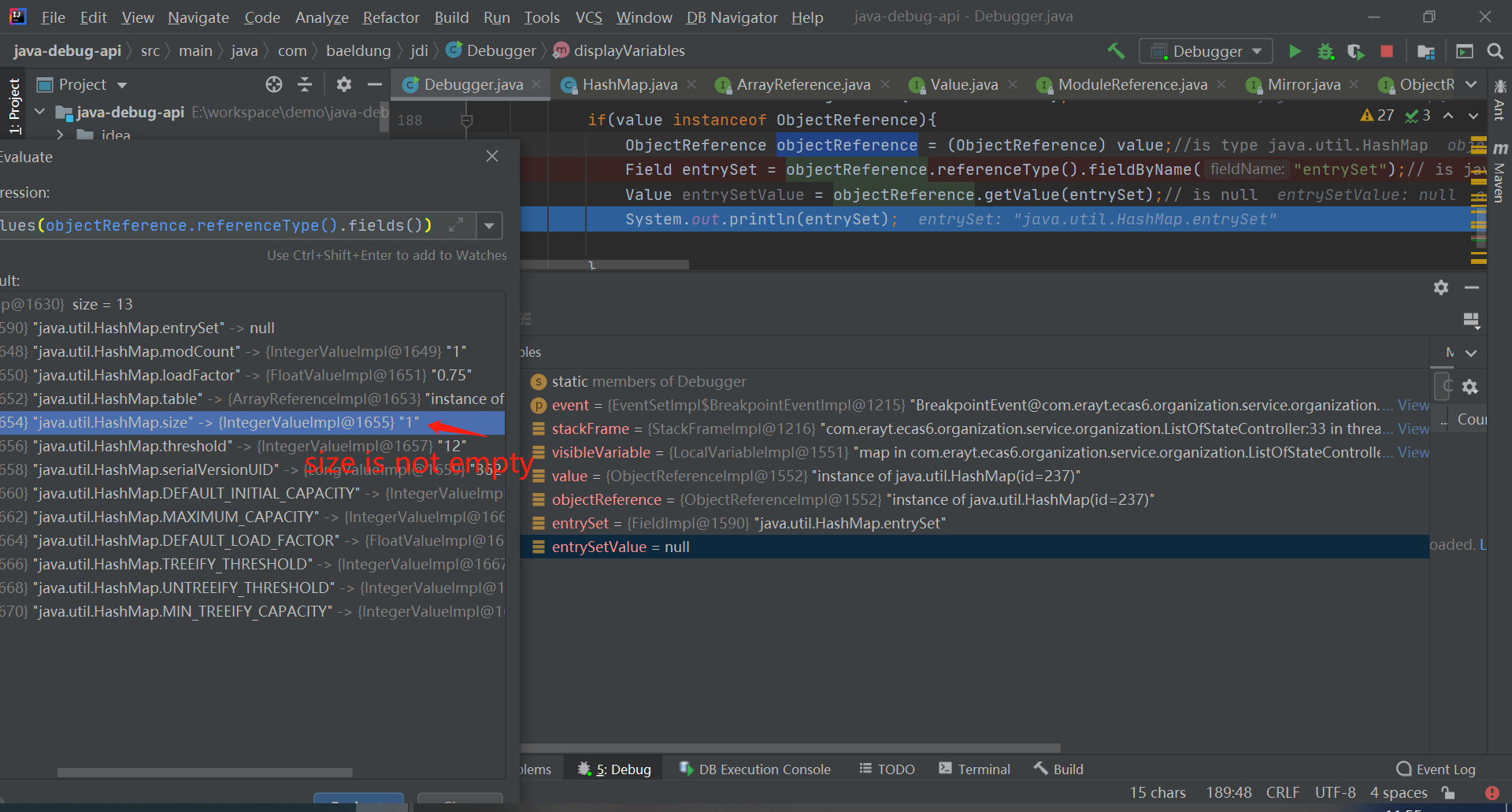
Task: Open the DB Execution Console tab
Action: click(754, 769)
